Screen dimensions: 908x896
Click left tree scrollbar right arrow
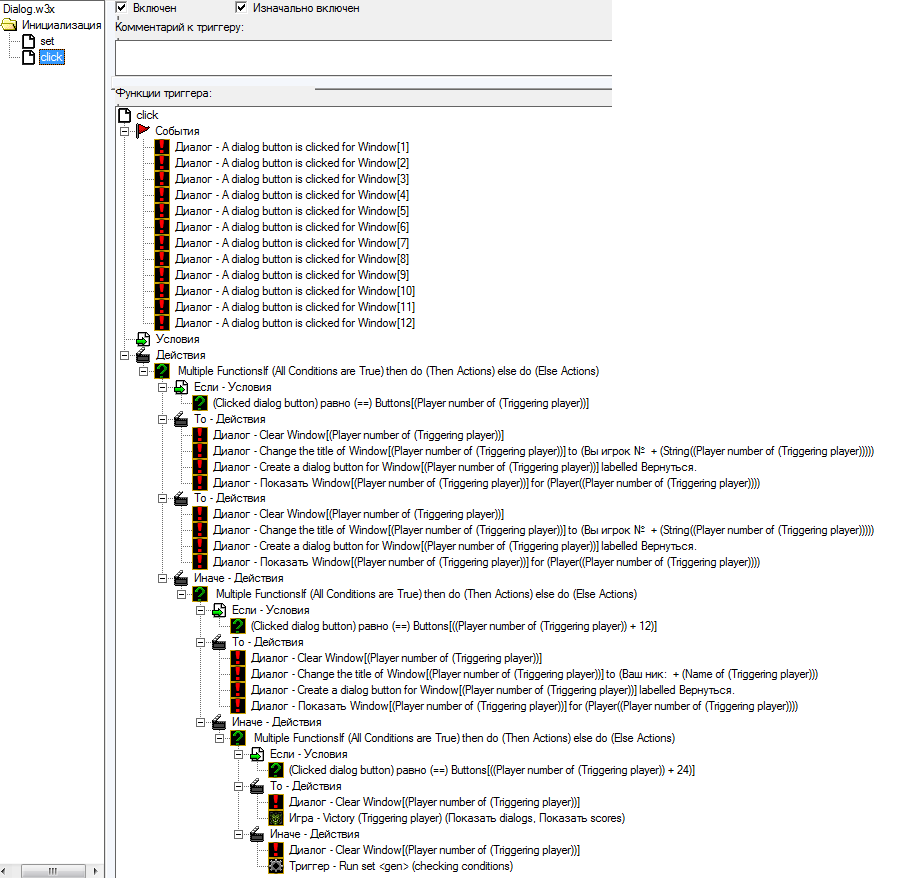[96, 871]
